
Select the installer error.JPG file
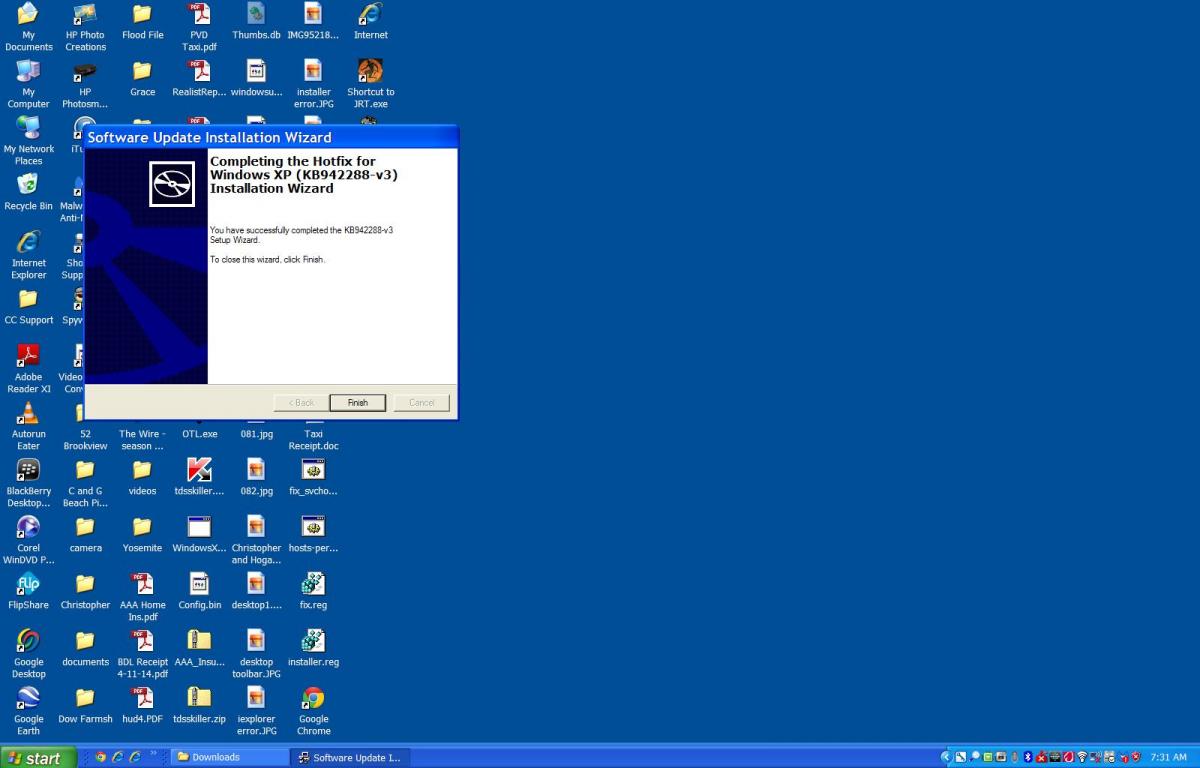pos(313,84)
